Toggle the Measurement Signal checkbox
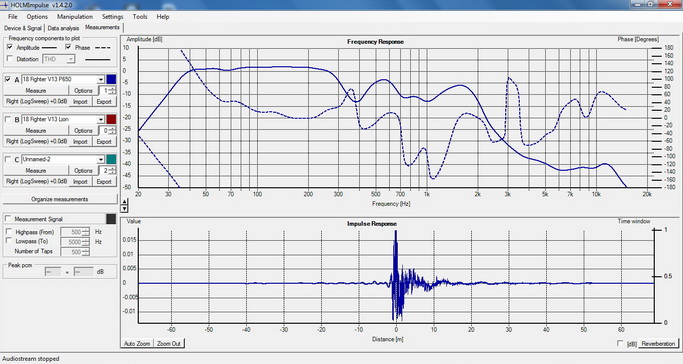 (8, 219)
